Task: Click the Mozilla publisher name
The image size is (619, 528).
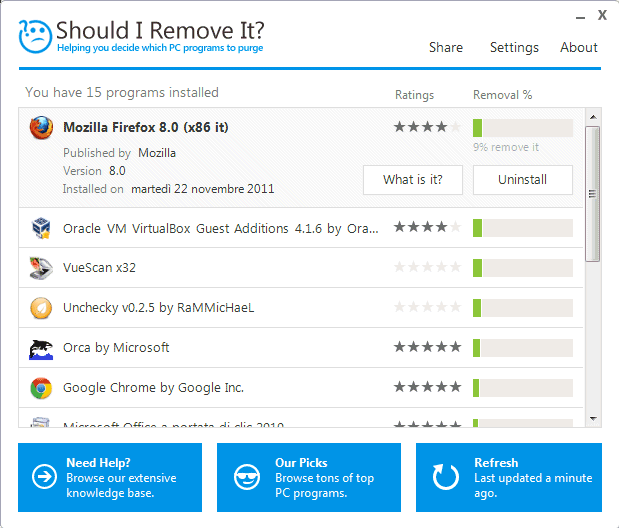Action: click(157, 153)
